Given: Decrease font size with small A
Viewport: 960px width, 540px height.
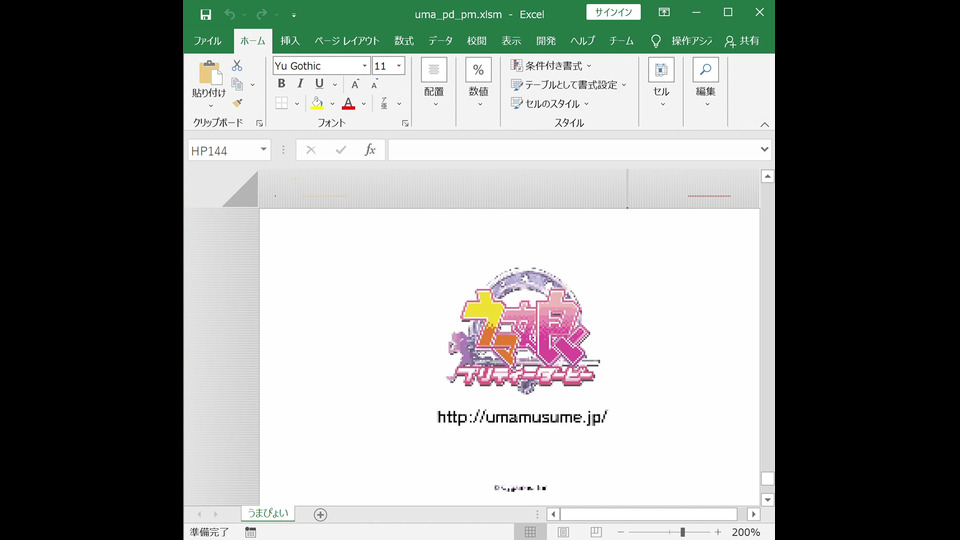Looking at the screenshot, I should (375, 84).
